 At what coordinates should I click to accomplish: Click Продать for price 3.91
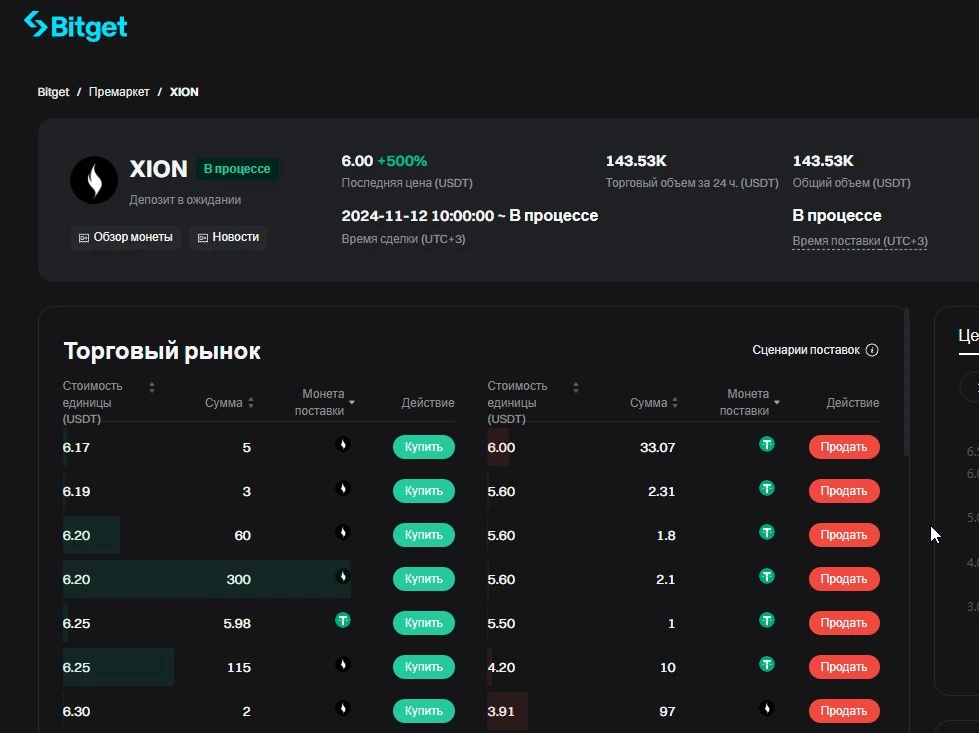tap(844, 711)
